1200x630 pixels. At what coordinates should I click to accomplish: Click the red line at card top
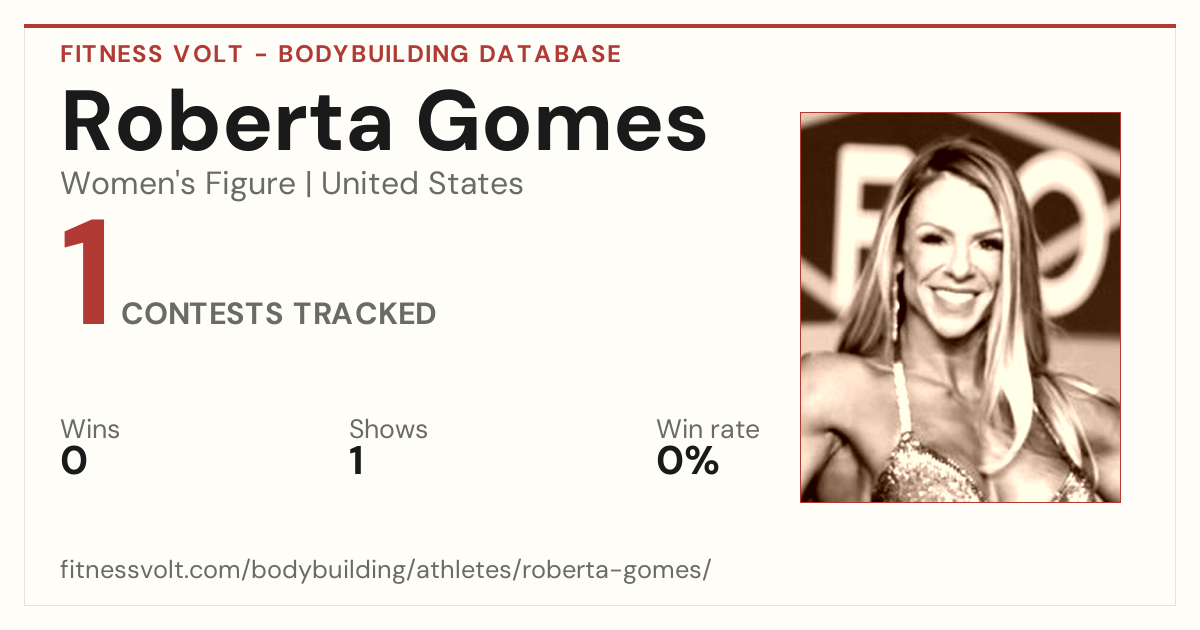pos(600,26)
